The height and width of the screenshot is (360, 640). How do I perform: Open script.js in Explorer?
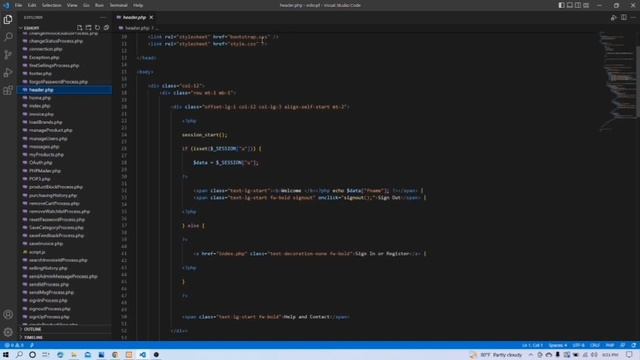(x=37, y=252)
